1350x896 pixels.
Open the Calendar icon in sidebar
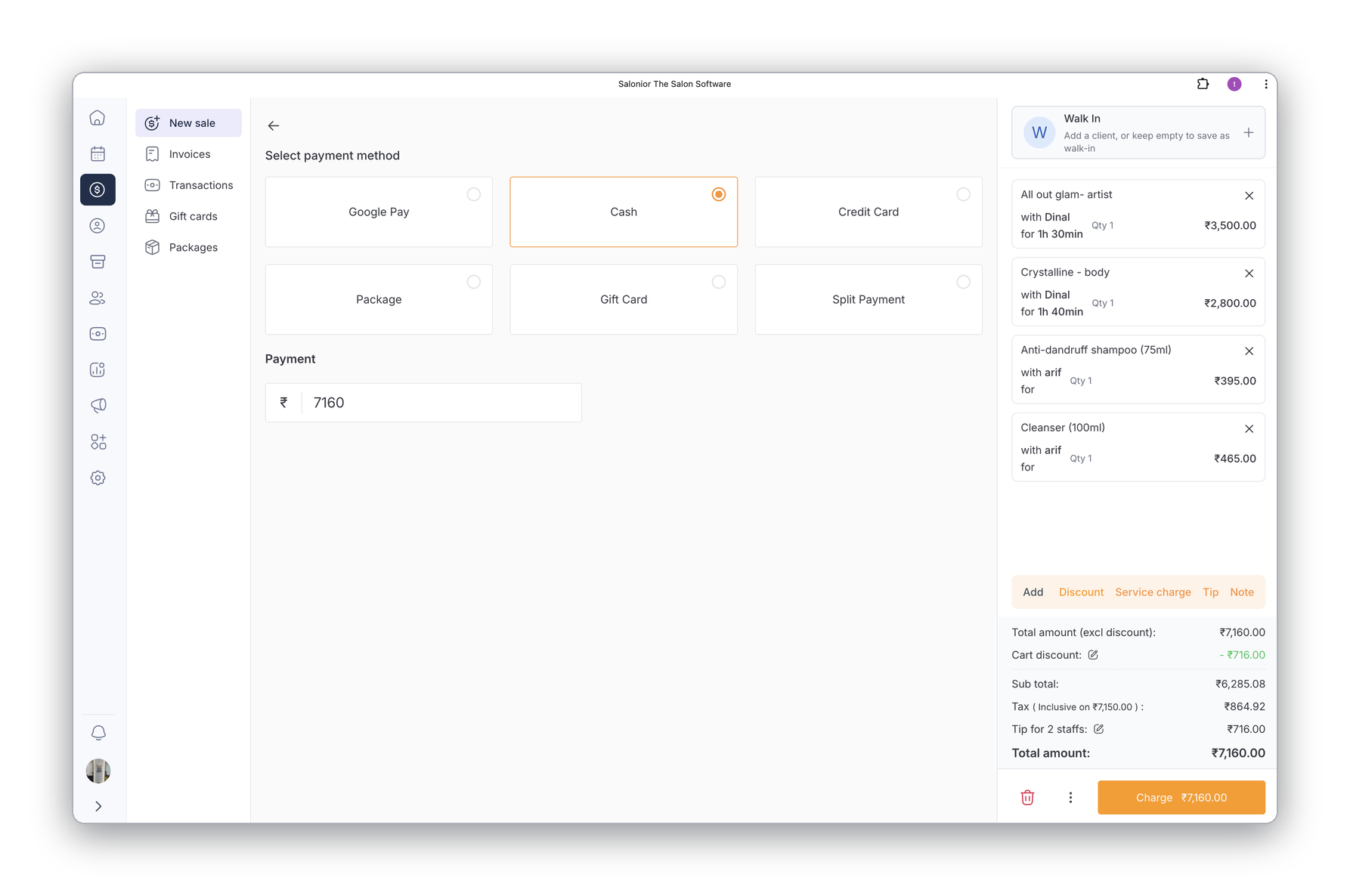pos(98,153)
